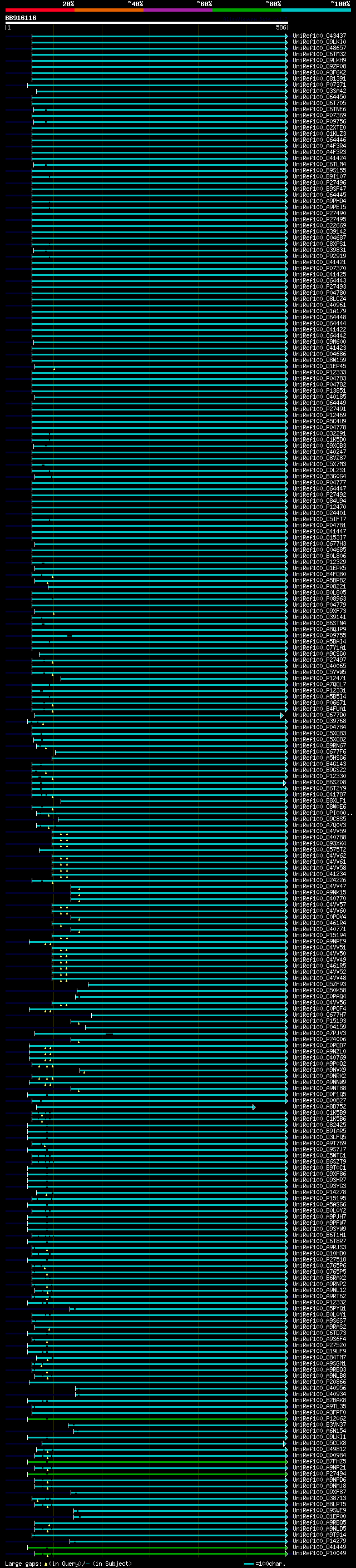The height and width of the screenshot is (1568, 356).
Task: Click the UniRef100_O24226 label
Action: [319, 880]
